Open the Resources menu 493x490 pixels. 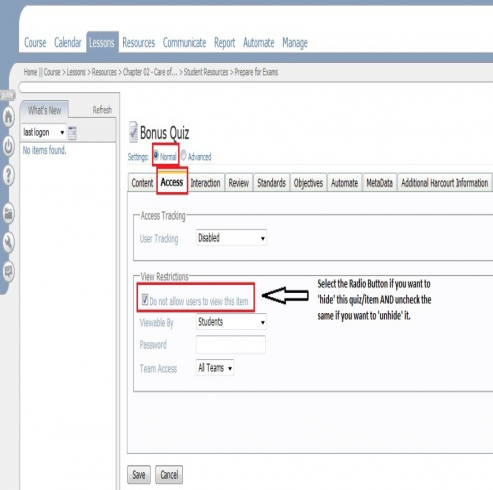(x=139, y=43)
